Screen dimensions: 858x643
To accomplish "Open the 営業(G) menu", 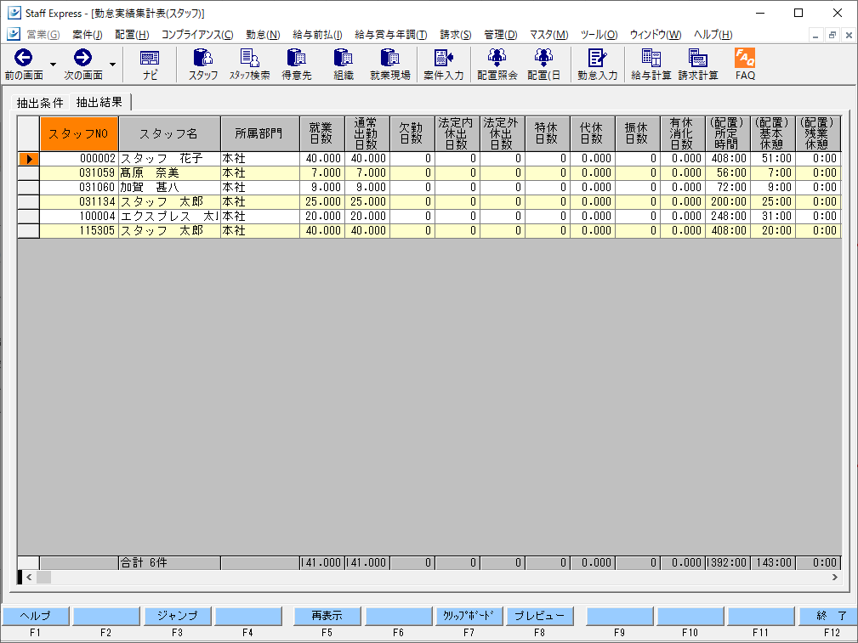I will click(x=43, y=34).
